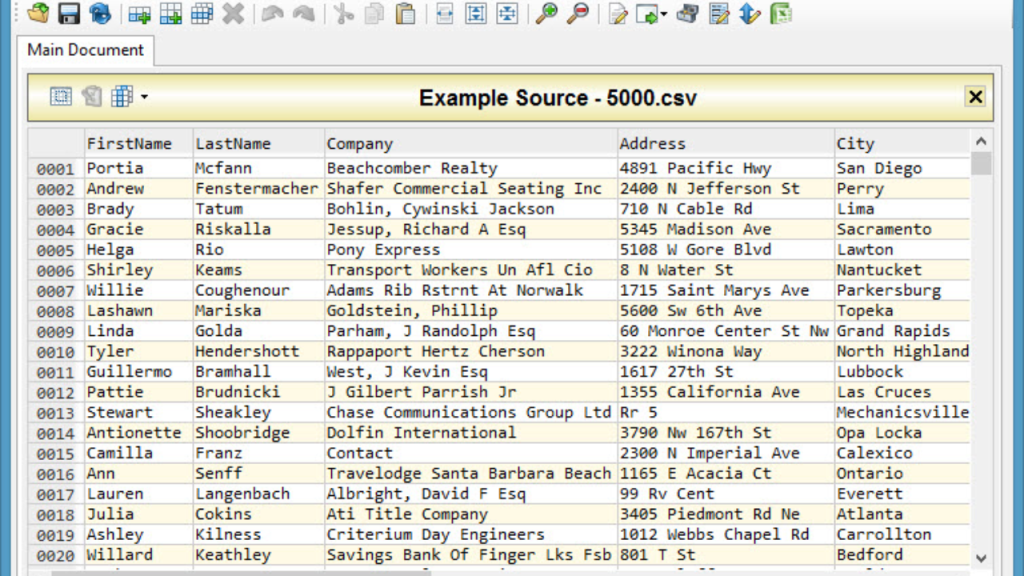
Task: Open dropdown arrow next to export icon
Action: click(x=664, y=14)
